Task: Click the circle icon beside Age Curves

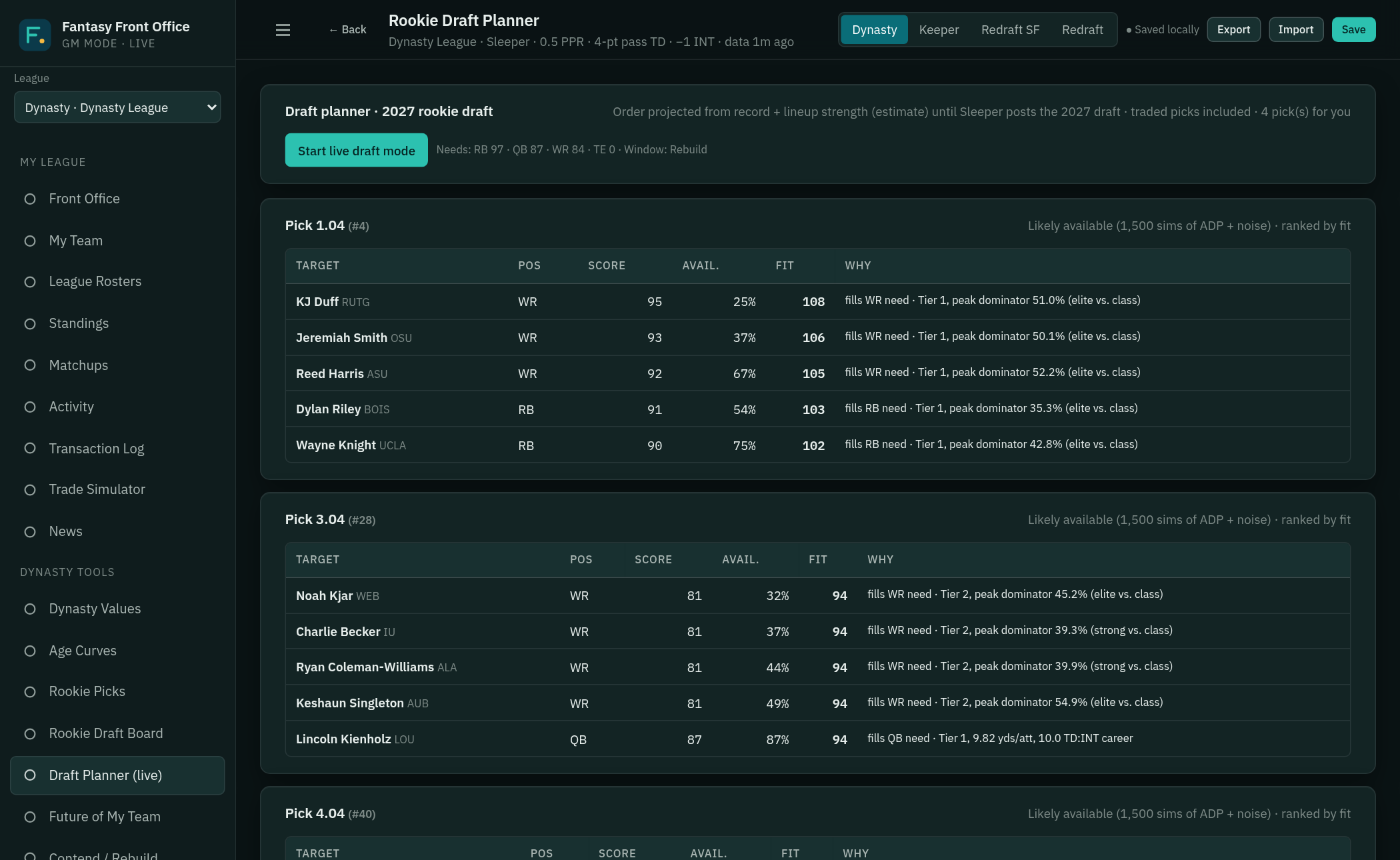Action: (30, 651)
